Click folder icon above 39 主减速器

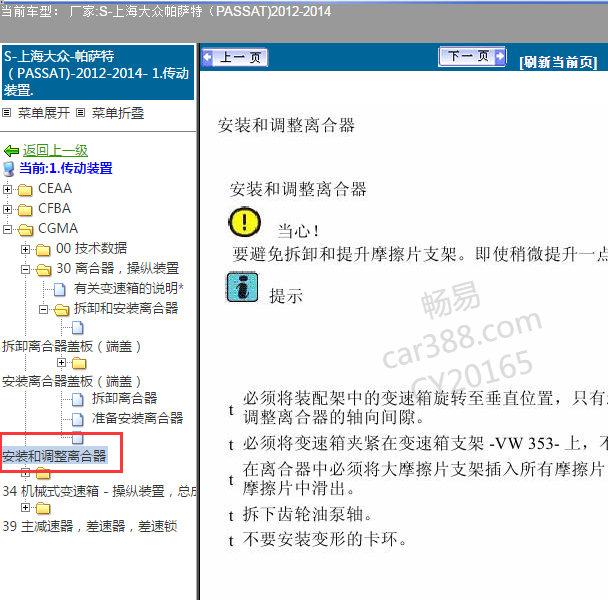[43, 508]
